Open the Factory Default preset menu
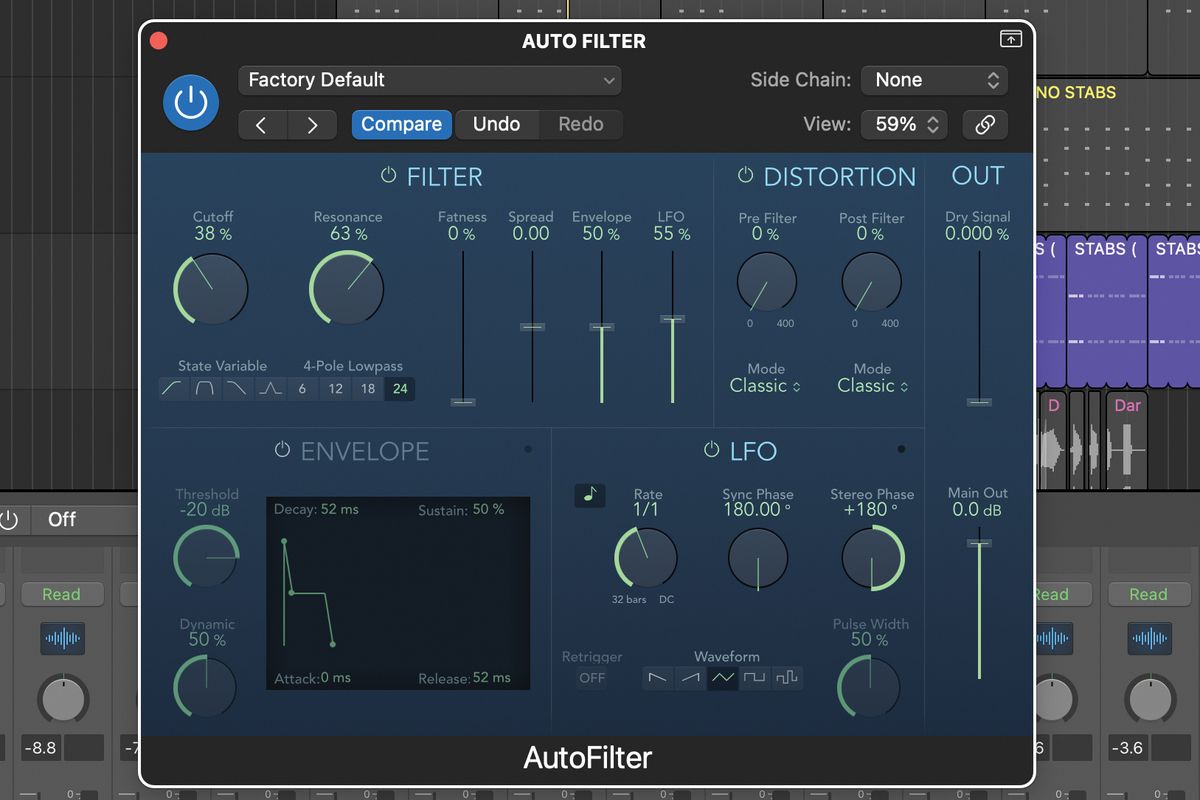1200x800 pixels. 429,80
